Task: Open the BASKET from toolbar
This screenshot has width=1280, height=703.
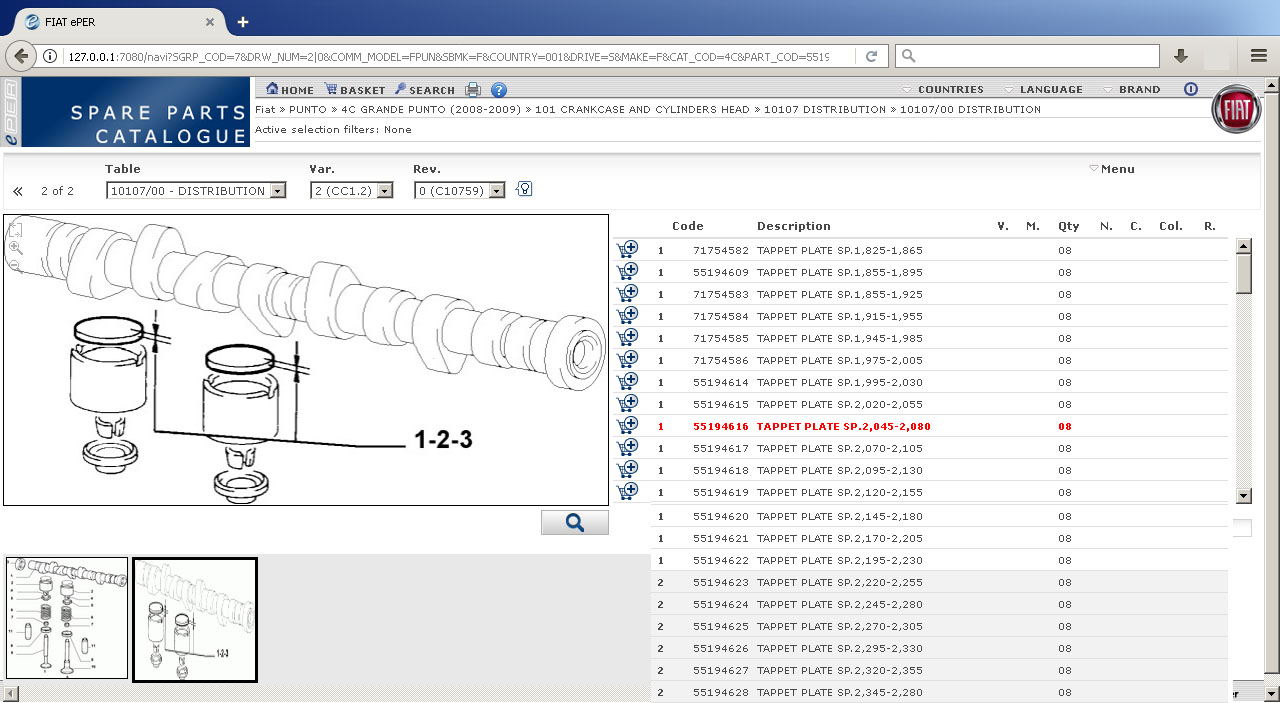Action: 355,90
